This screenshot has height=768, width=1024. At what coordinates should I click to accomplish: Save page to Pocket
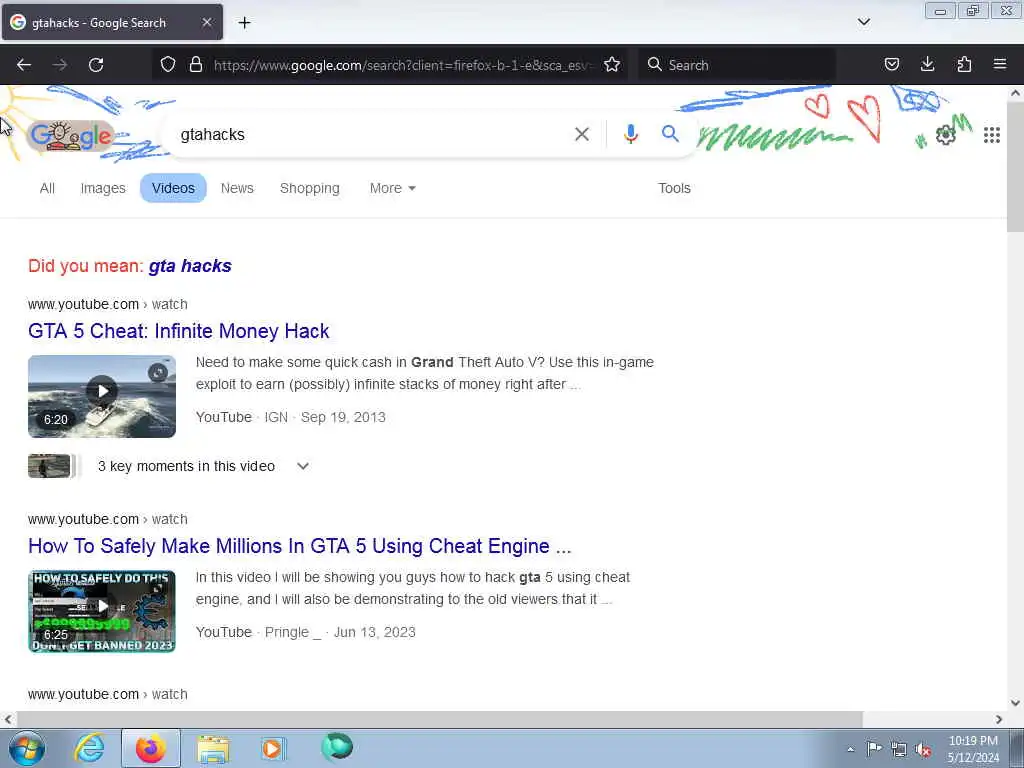click(891, 65)
